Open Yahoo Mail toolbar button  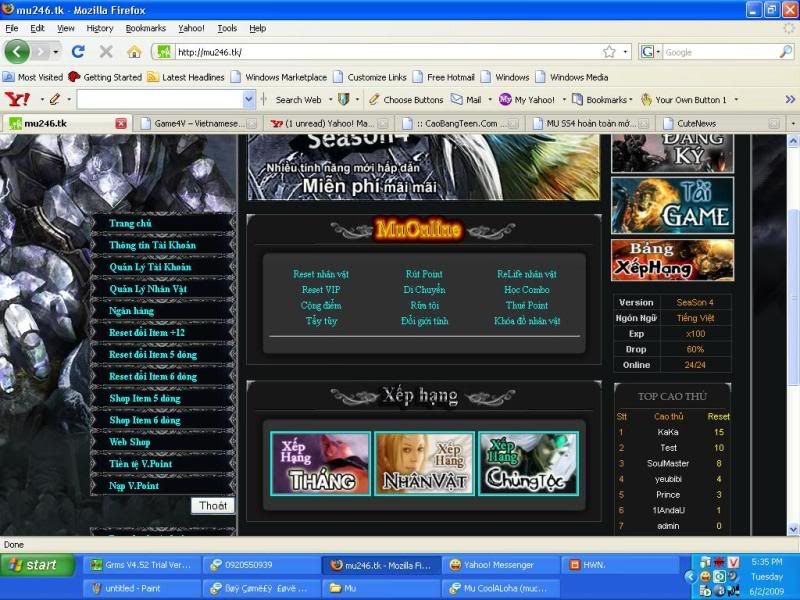(x=466, y=100)
